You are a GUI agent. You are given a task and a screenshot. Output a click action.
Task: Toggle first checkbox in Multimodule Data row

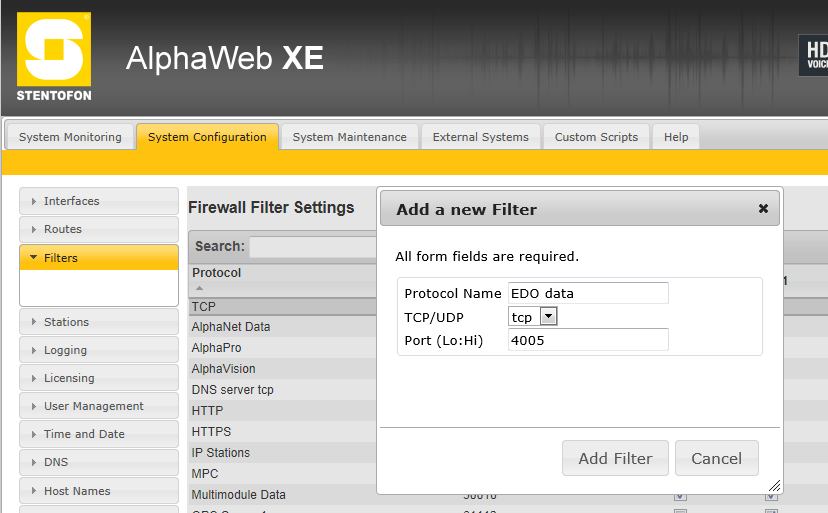(680, 496)
